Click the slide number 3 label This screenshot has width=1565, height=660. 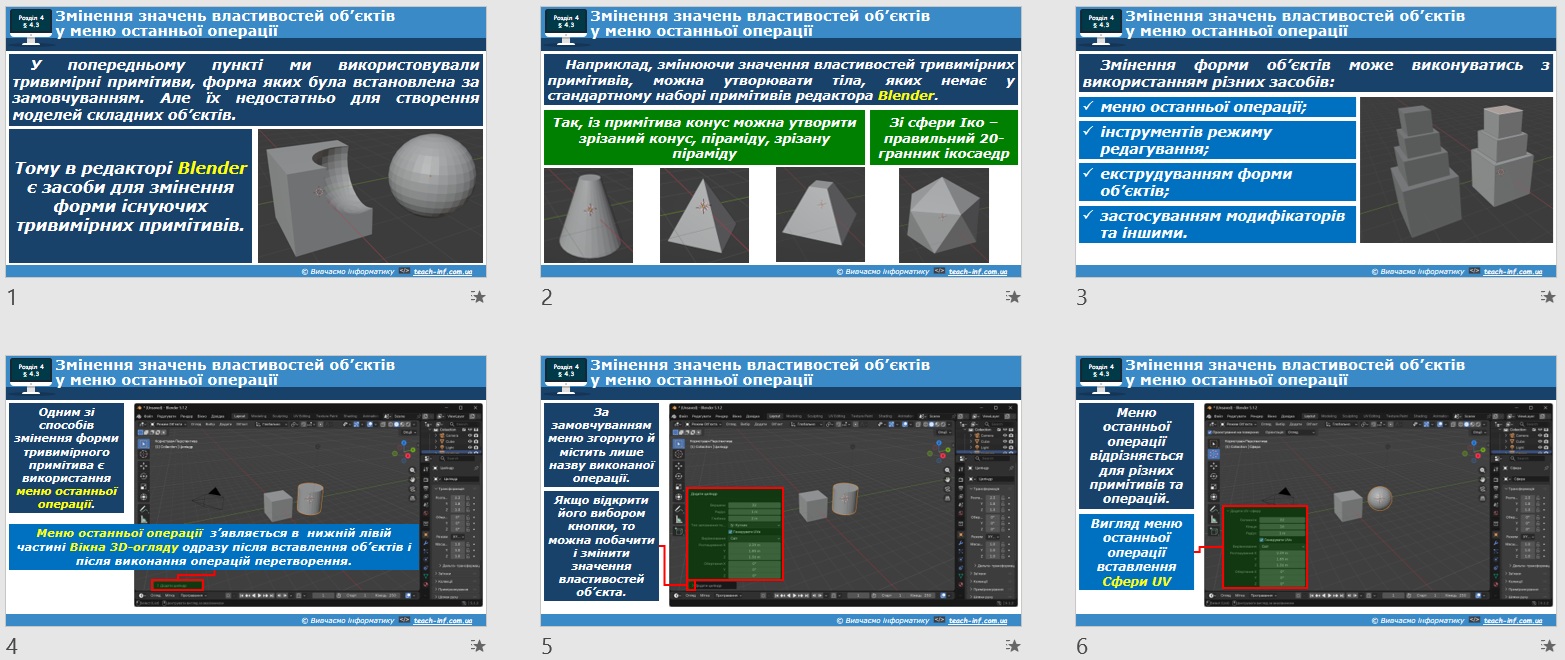pos(1082,297)
